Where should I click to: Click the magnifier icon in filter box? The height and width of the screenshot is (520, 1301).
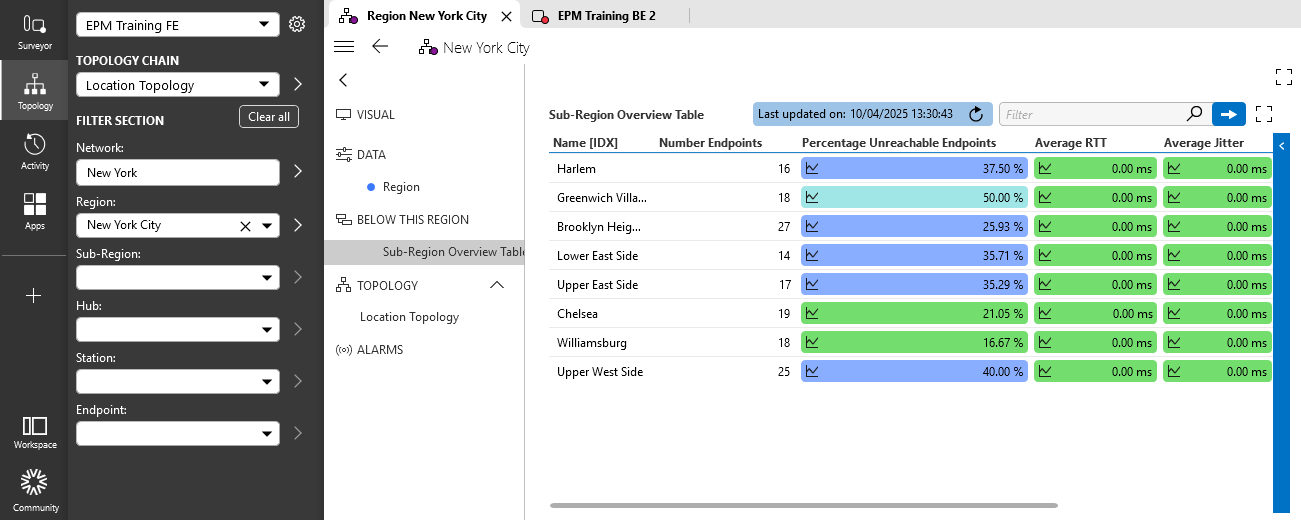click(1194, 114)
